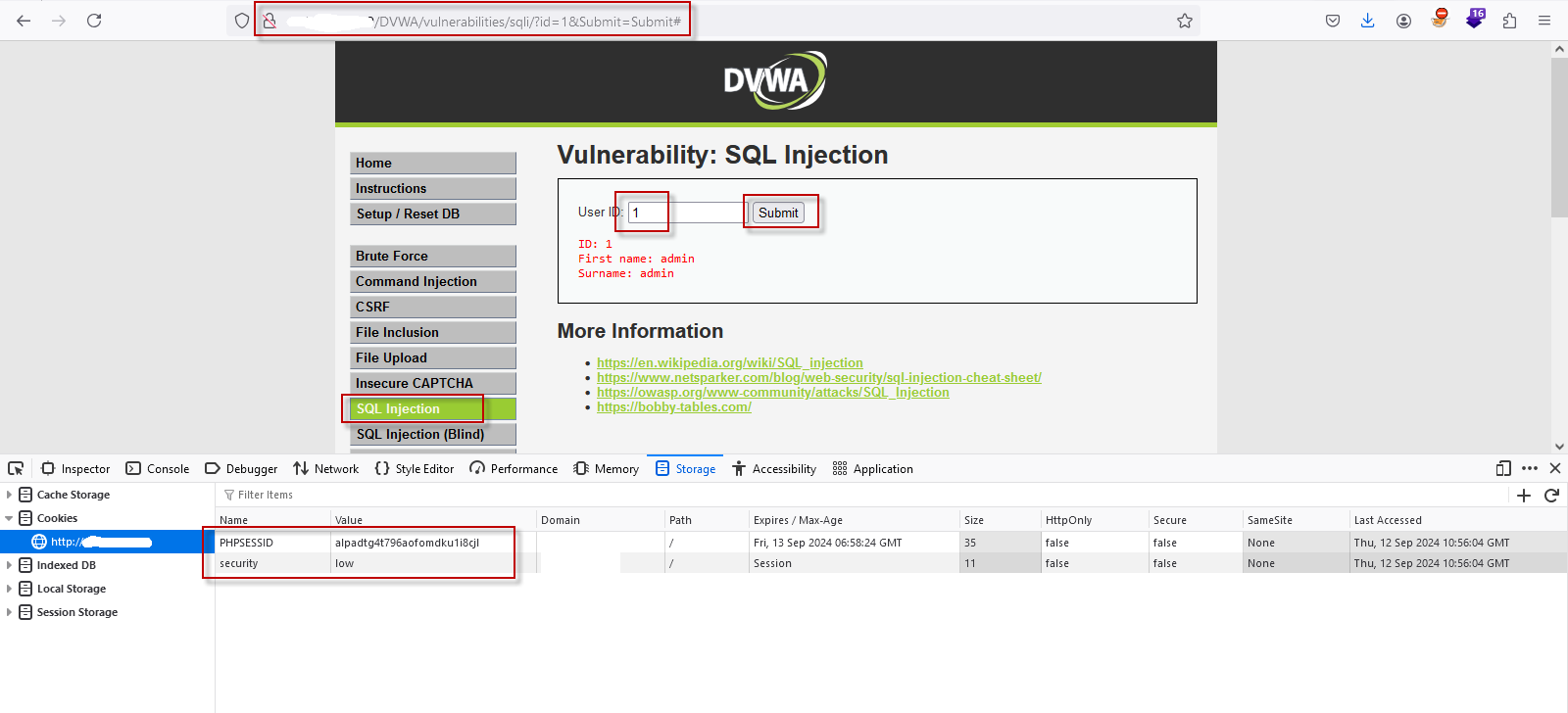Screen dimensions: 1568x713
Task: Switch to the Console tab
Action: 158,469
